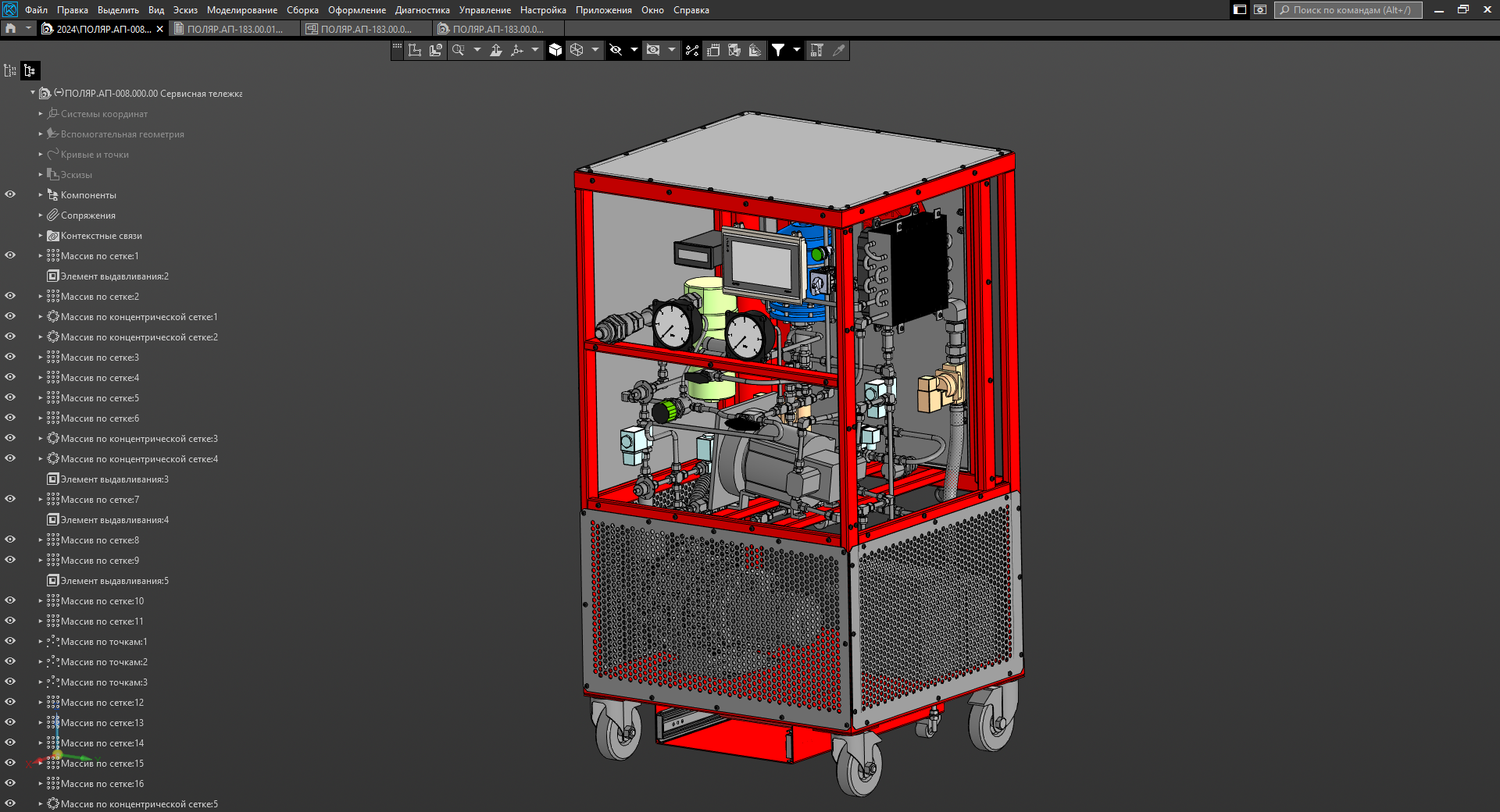
Task: Click the eyedropper icon in the toolbar
Action: 839,50
